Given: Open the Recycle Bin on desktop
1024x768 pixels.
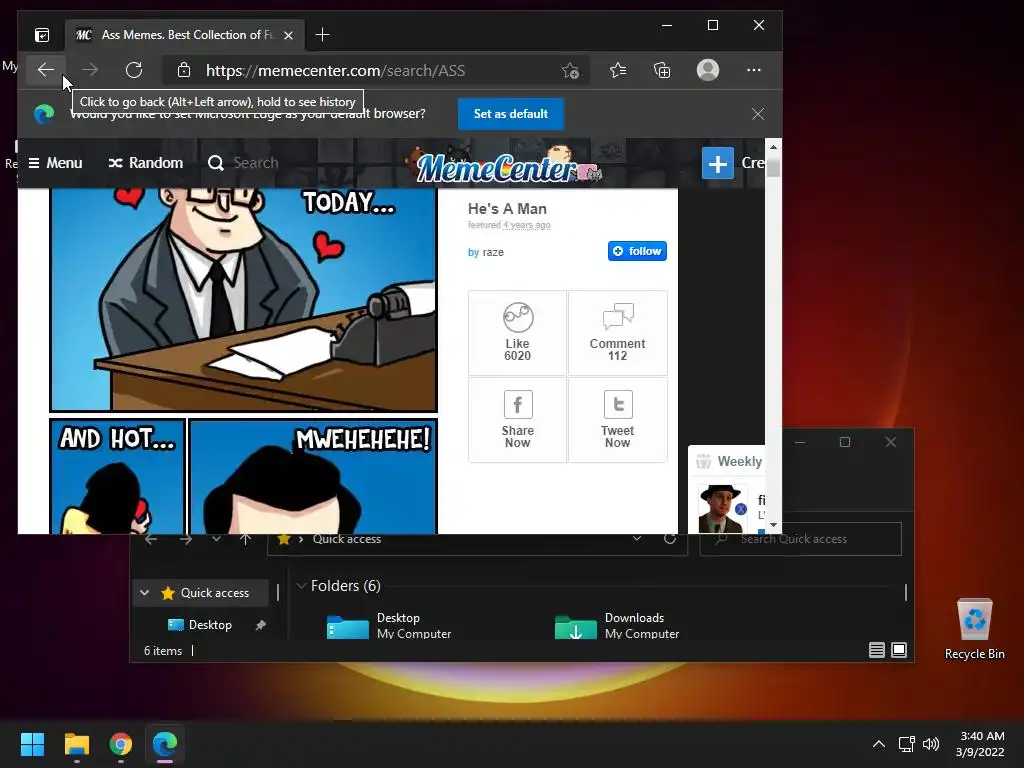Looking at the screenshot, I should point(974,629).
